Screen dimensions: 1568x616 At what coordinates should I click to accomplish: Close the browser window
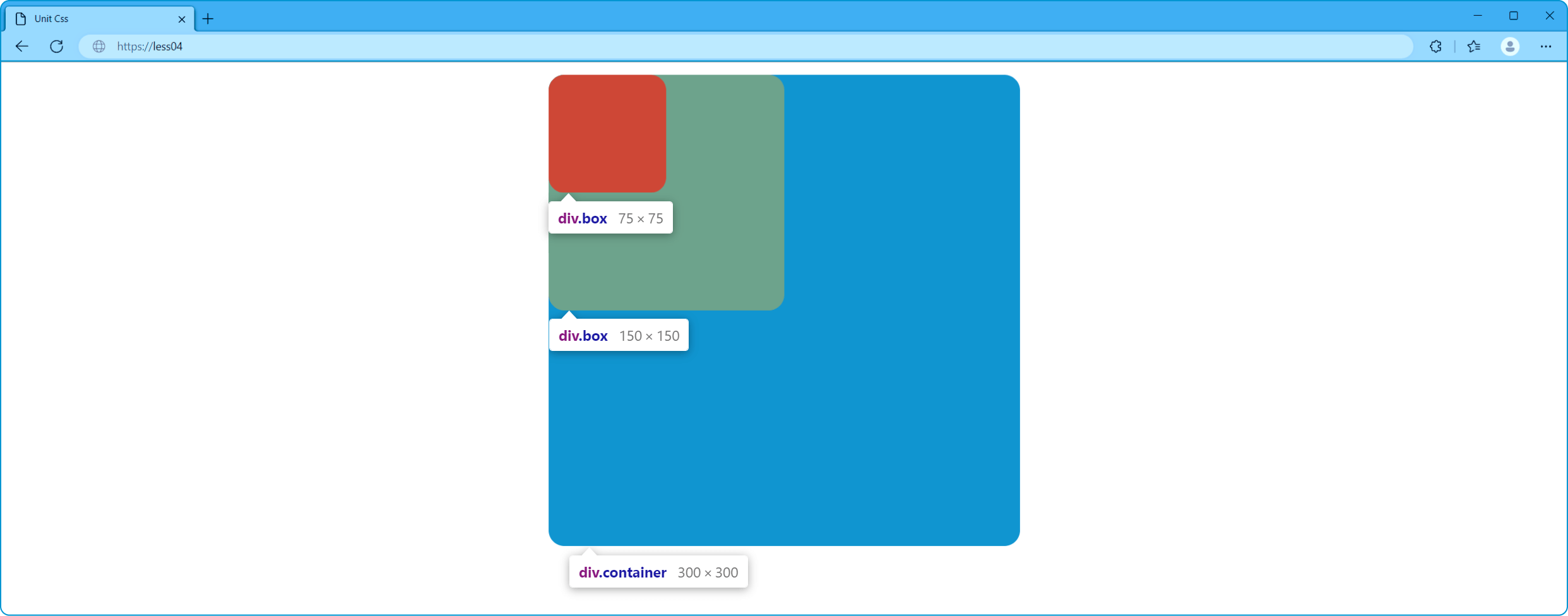click(1550, 16)
